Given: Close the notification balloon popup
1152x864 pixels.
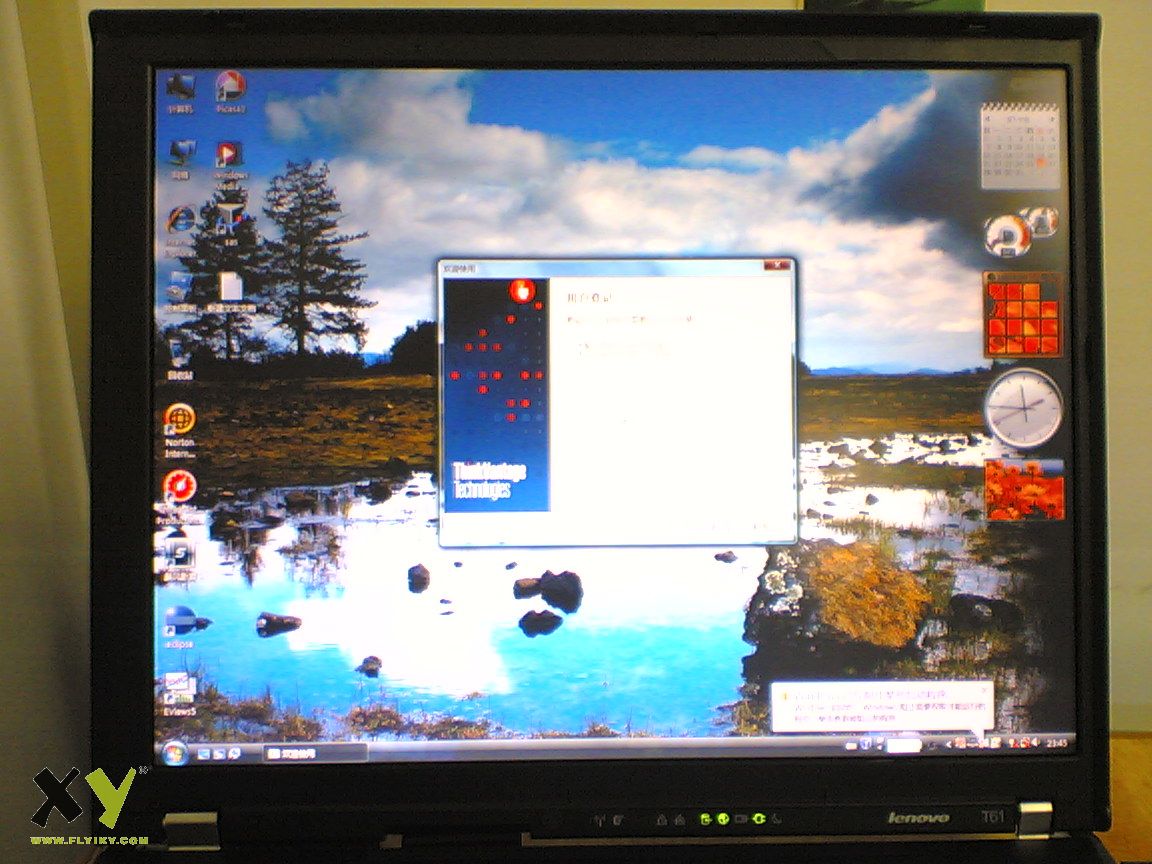Looking at the screenshot, I should coord(982,689).
